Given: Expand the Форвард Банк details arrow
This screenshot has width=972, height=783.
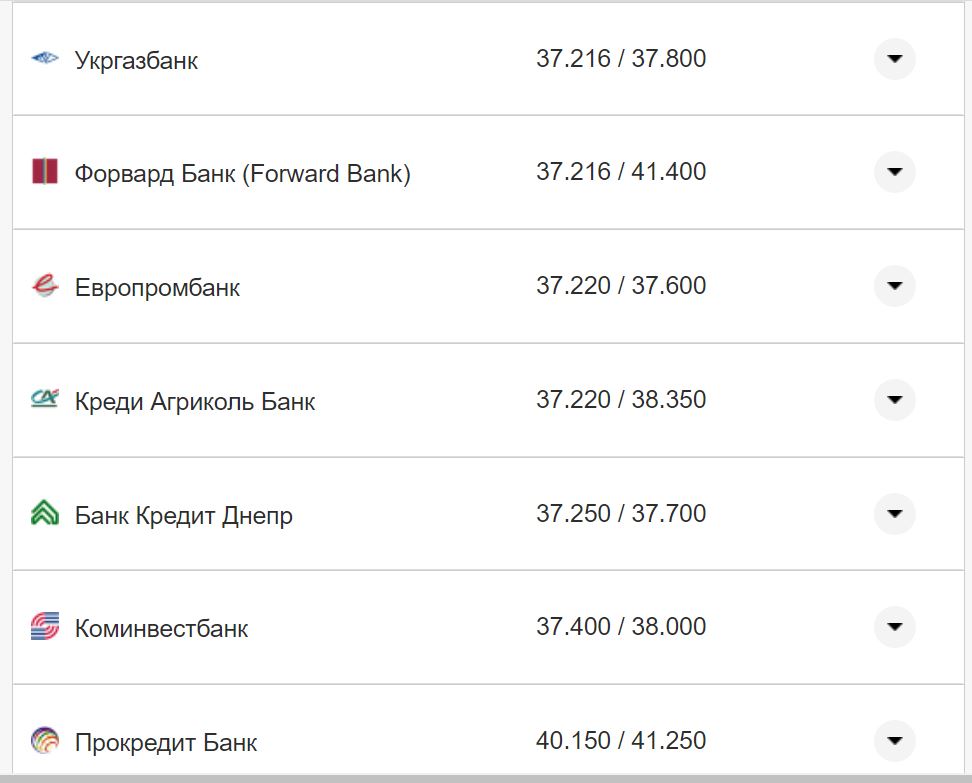Looking at the screenshot, I should 895,172.
